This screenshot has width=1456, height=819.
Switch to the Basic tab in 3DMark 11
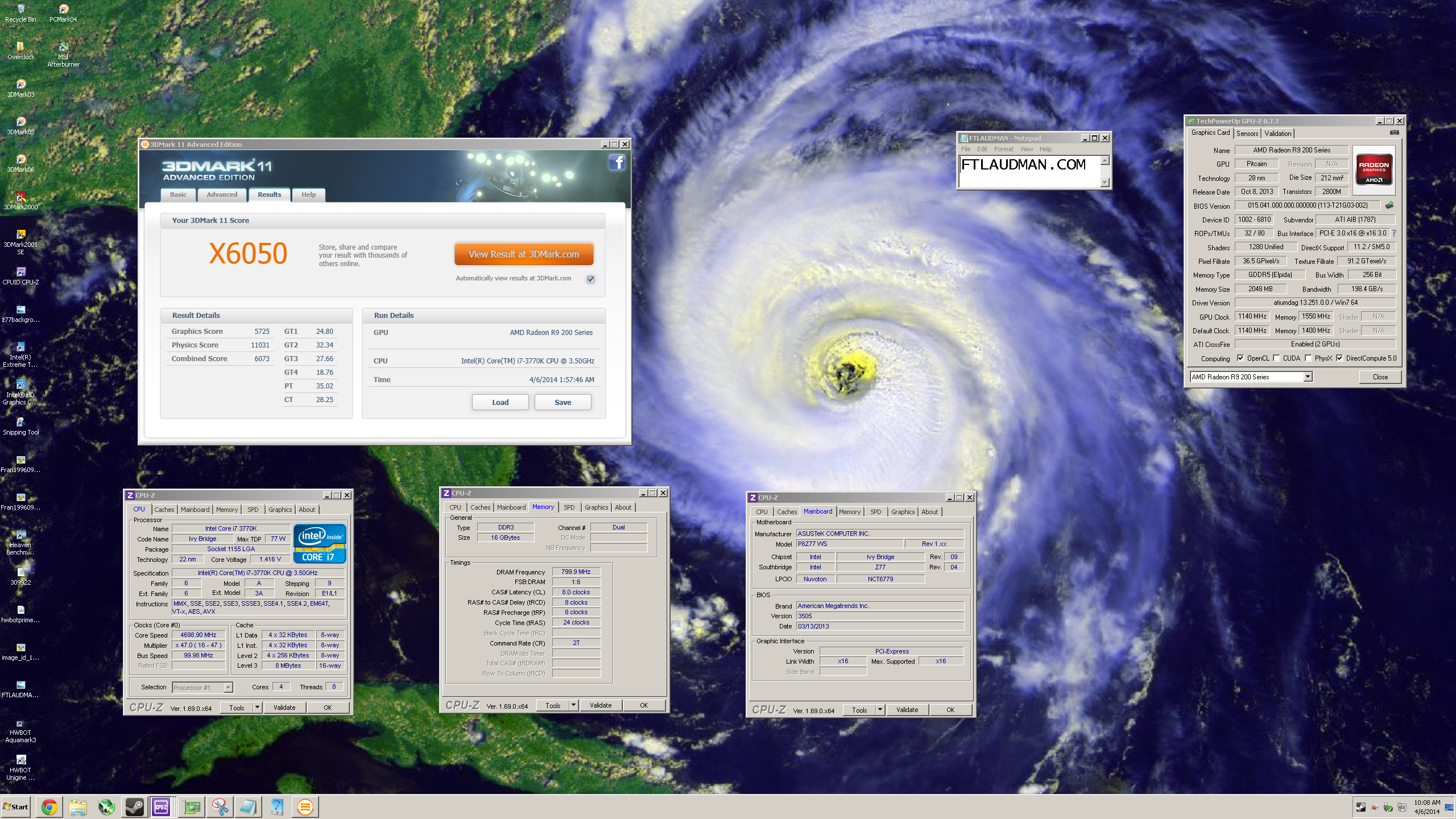point(178,195)
